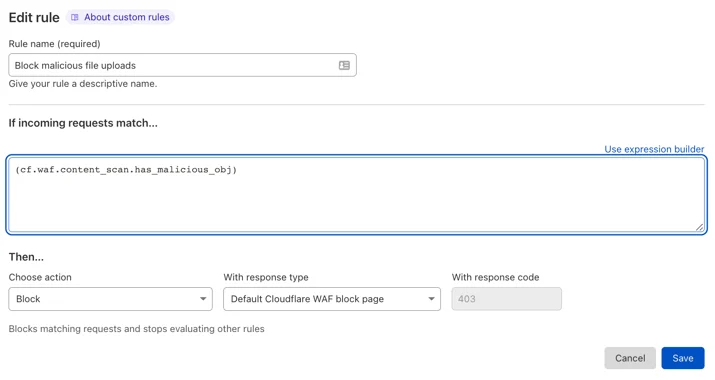This screenshot has height=380, width=715.
Task: Click the With response code label
Action: pyautogui.click(x=495, y=277)
